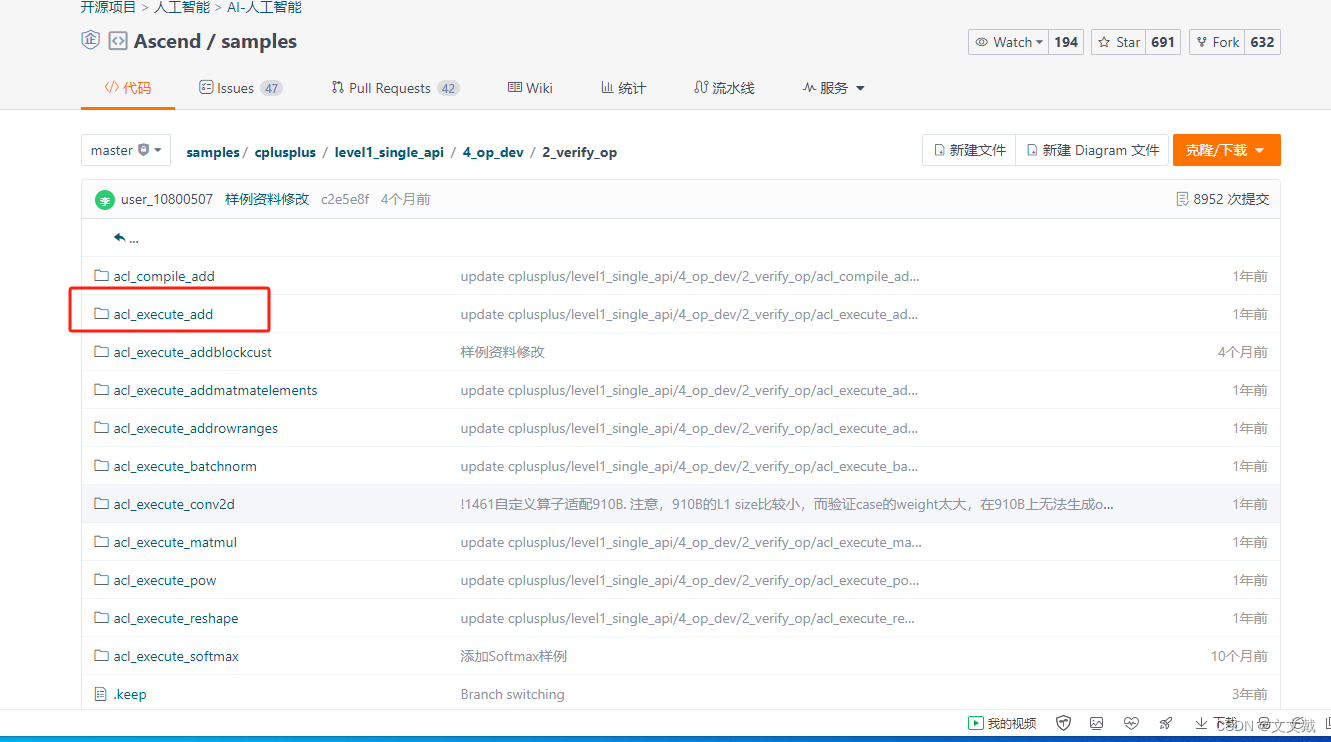Open the acl_execute_pow folder
1331x742 pixels.
(x=165, y=580)
